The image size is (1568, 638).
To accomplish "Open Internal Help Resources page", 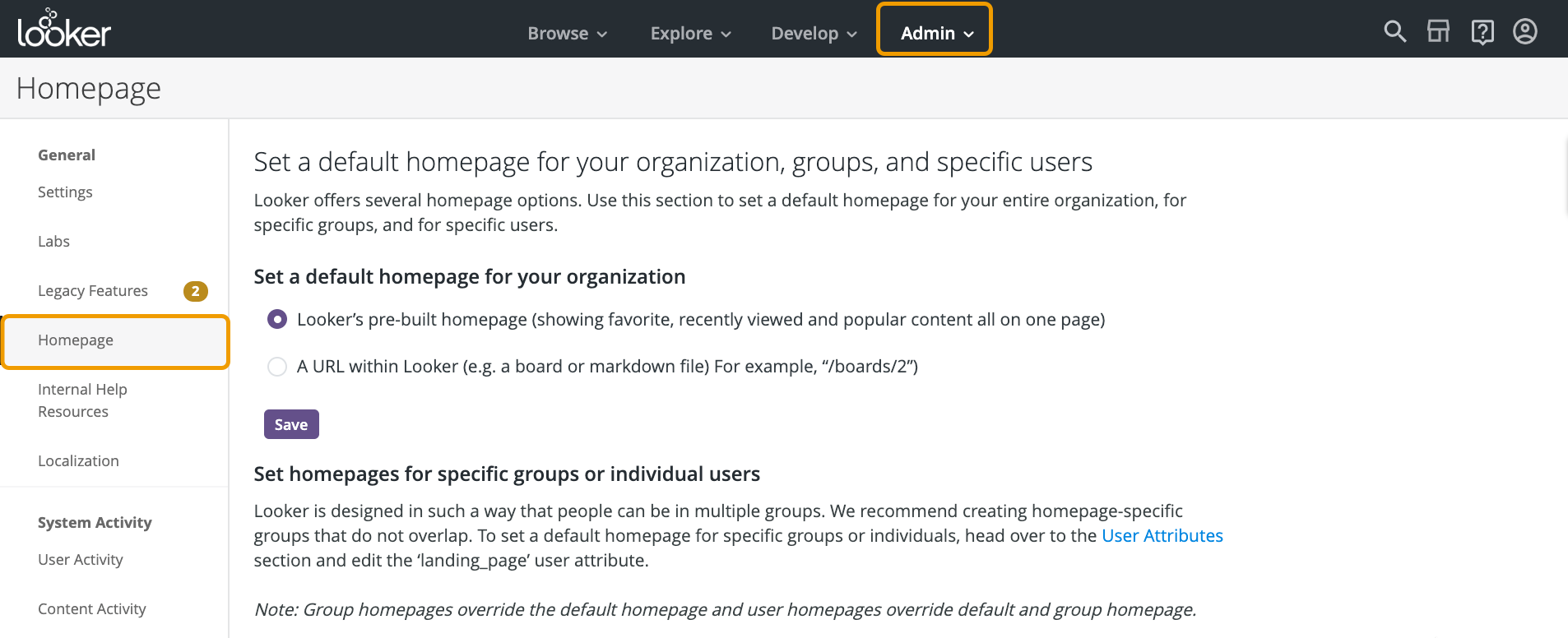I will pyautogui.click(x=82, y=400).
